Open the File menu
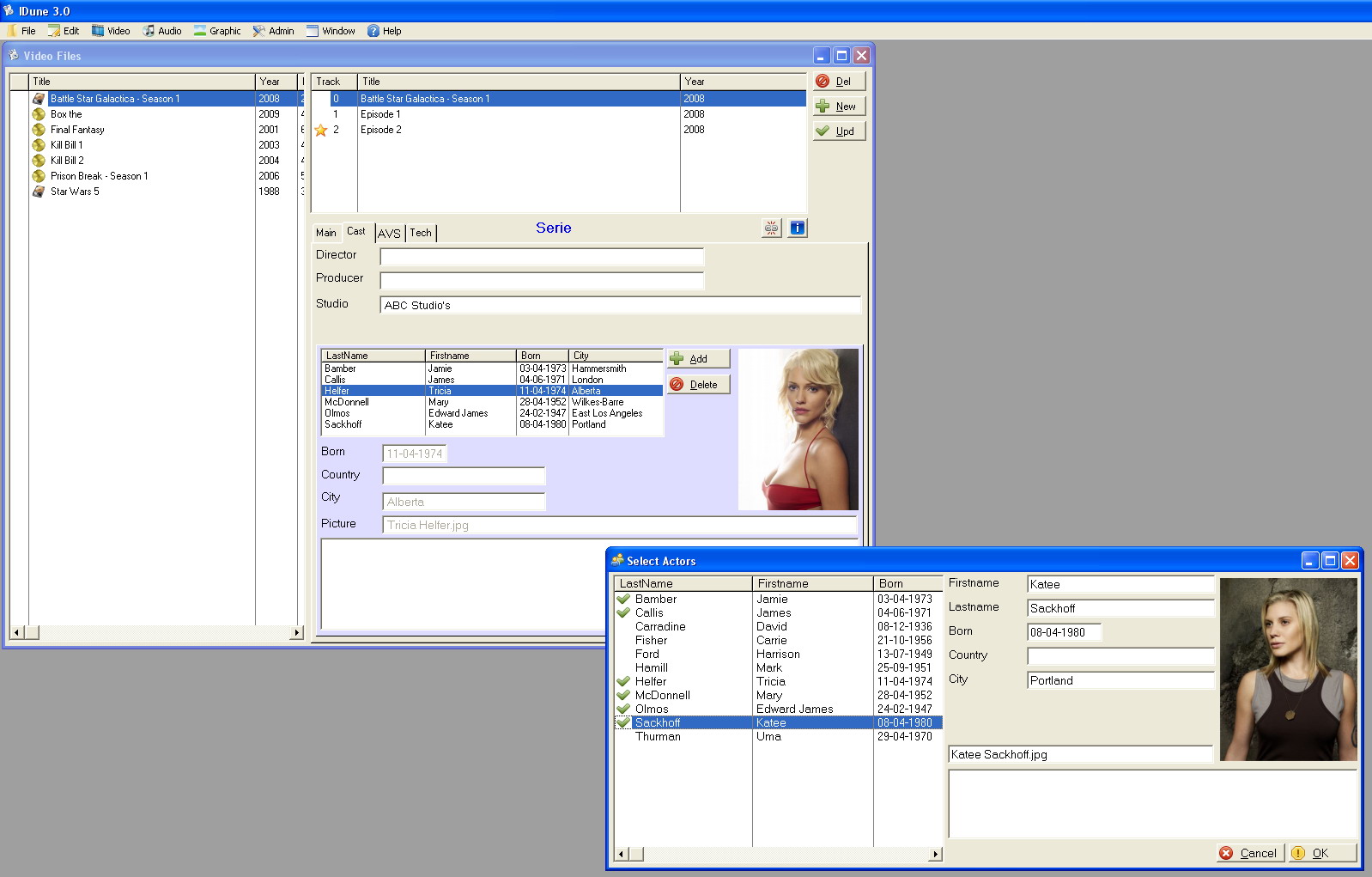Viewport: 1372px width, 877px height. [x=22, y=31]
